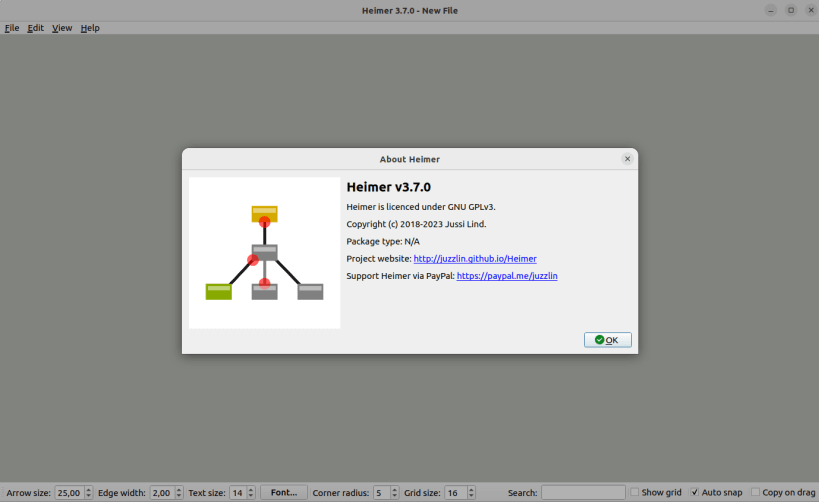Increase Edge width with up arrow
This screenshot has width=819, height=502.
point(179,489)
